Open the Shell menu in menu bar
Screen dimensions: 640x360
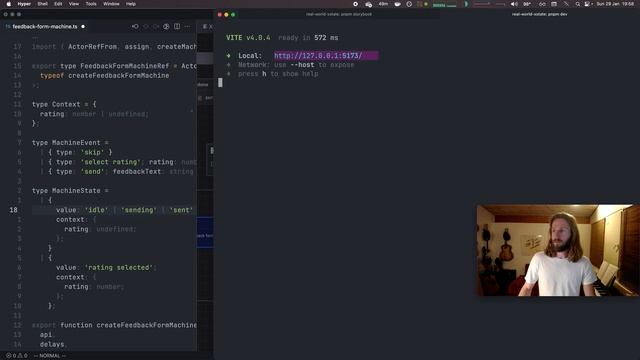point(42,4)
